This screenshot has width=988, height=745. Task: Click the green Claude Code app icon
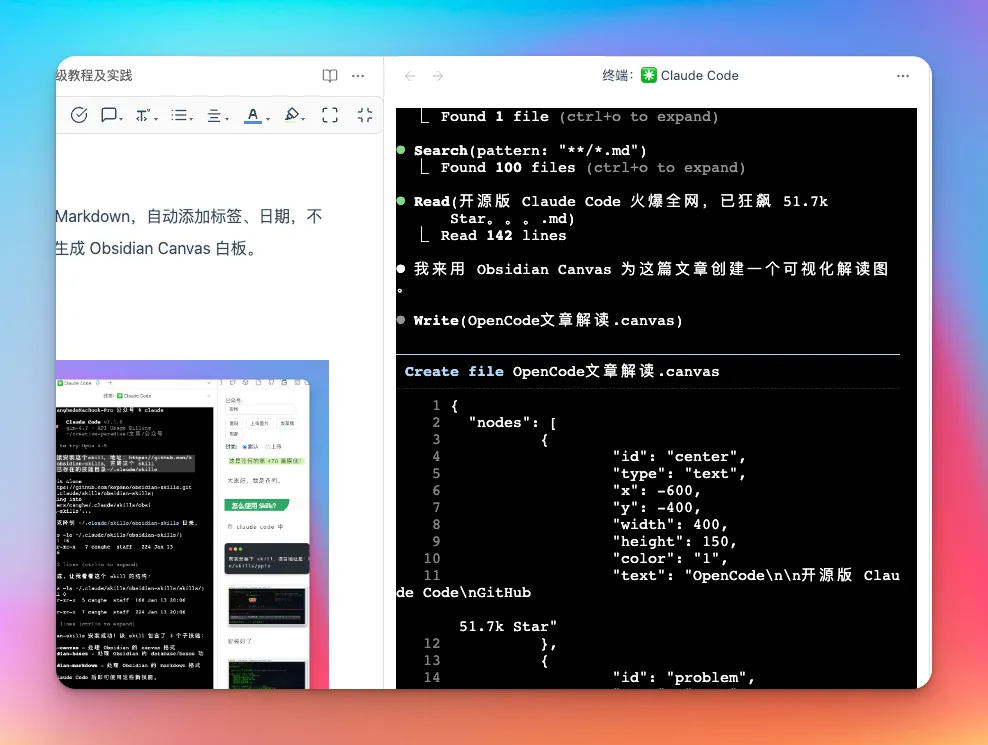click(x=648, y=76)
